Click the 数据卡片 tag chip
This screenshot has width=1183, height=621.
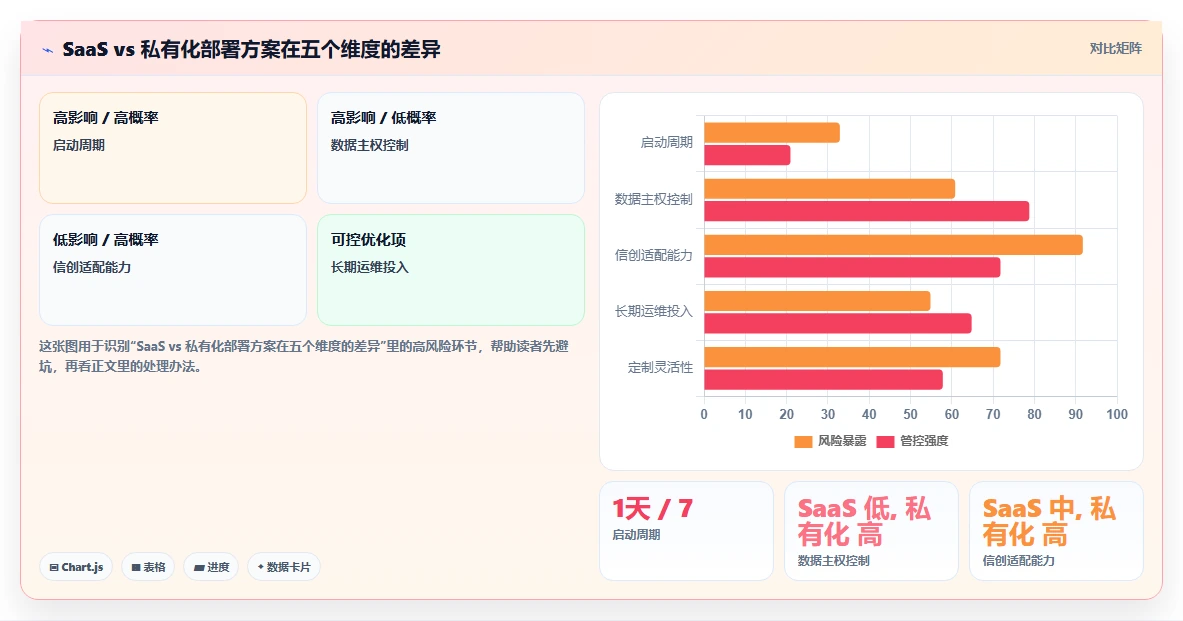click(x=284, y=567)
